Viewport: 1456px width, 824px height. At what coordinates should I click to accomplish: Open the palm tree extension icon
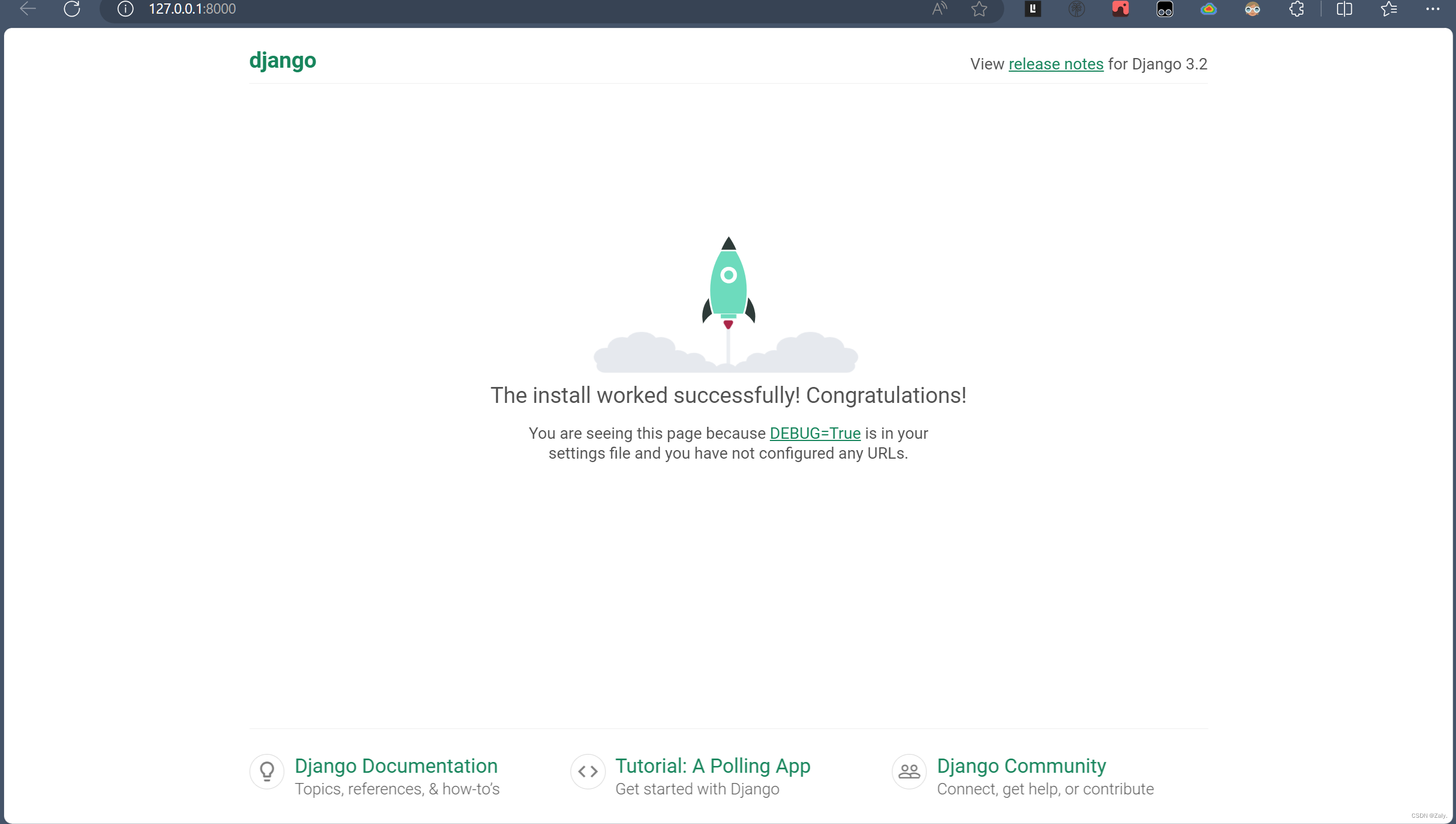click(x=1076, y=9)
